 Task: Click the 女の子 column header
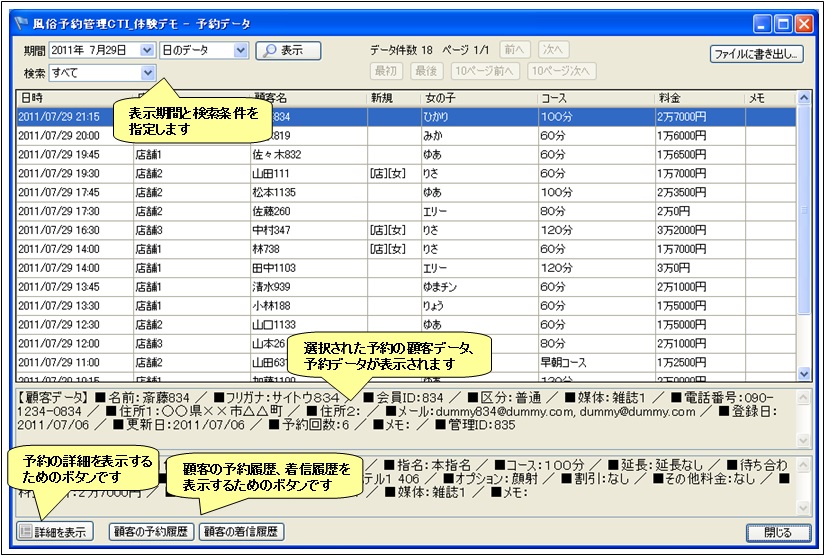click(478, 98)
